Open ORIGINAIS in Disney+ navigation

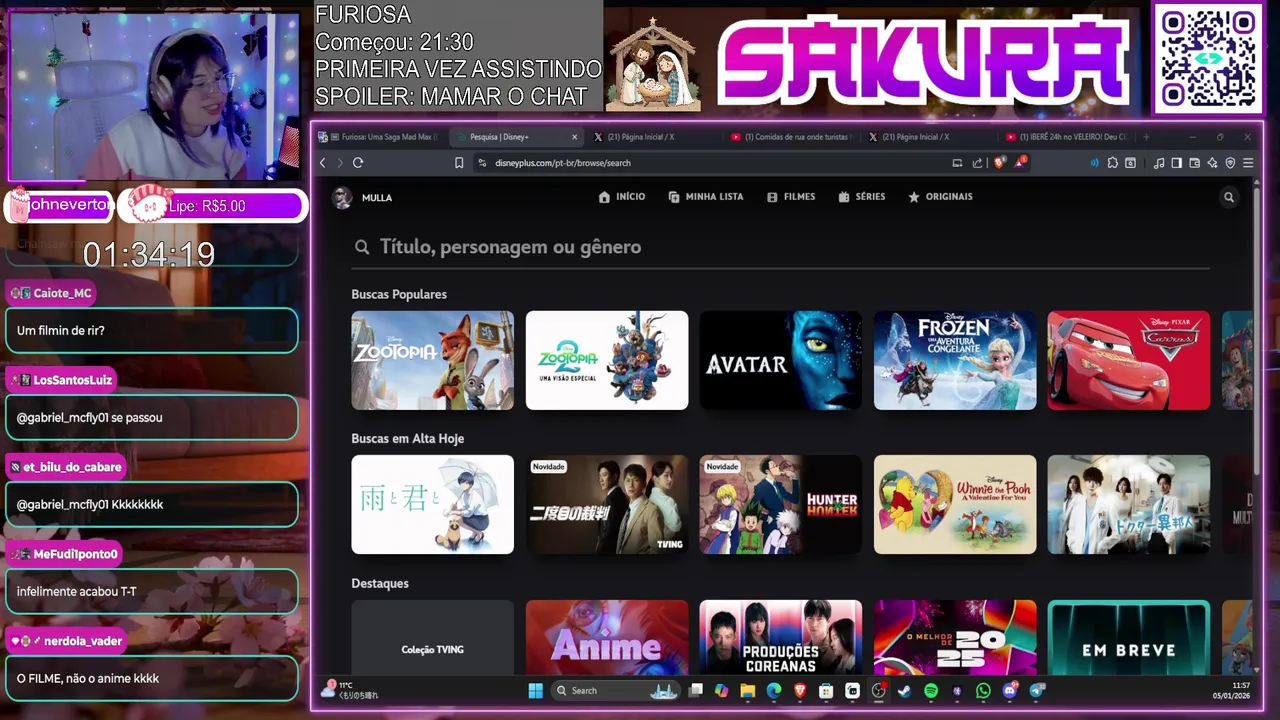pos(940,197)
